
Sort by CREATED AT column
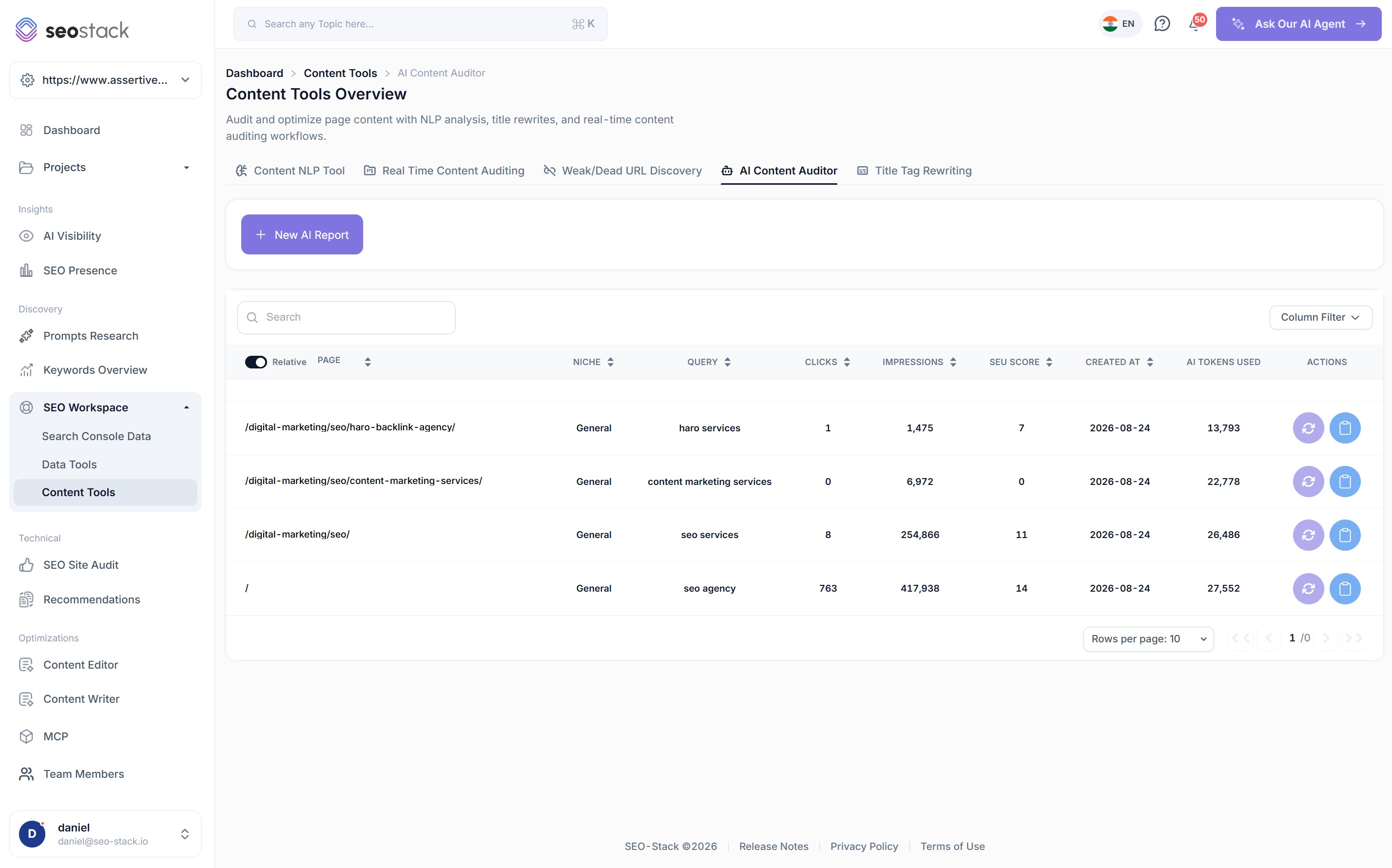(1150, 362)
